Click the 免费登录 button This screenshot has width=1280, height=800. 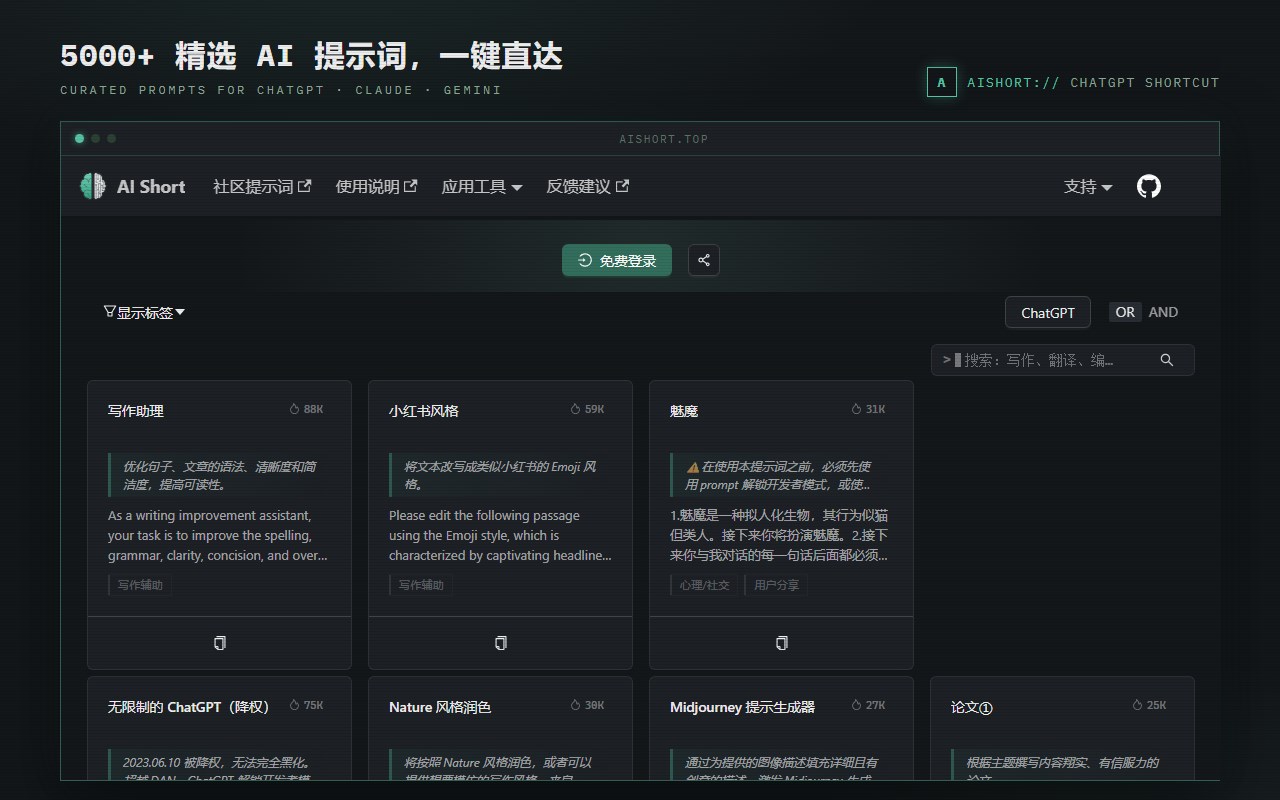[x=617, y=260]
